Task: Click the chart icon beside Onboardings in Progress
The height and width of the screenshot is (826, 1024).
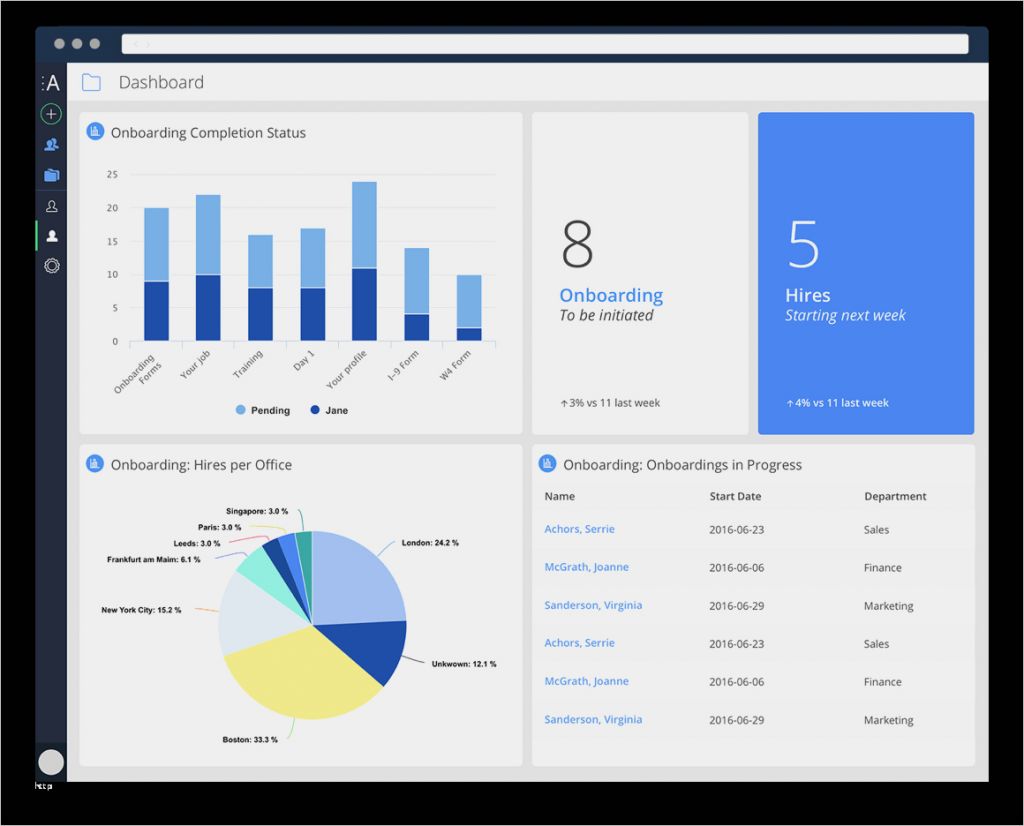Action: pyautogui.click(x=547, y=464)
